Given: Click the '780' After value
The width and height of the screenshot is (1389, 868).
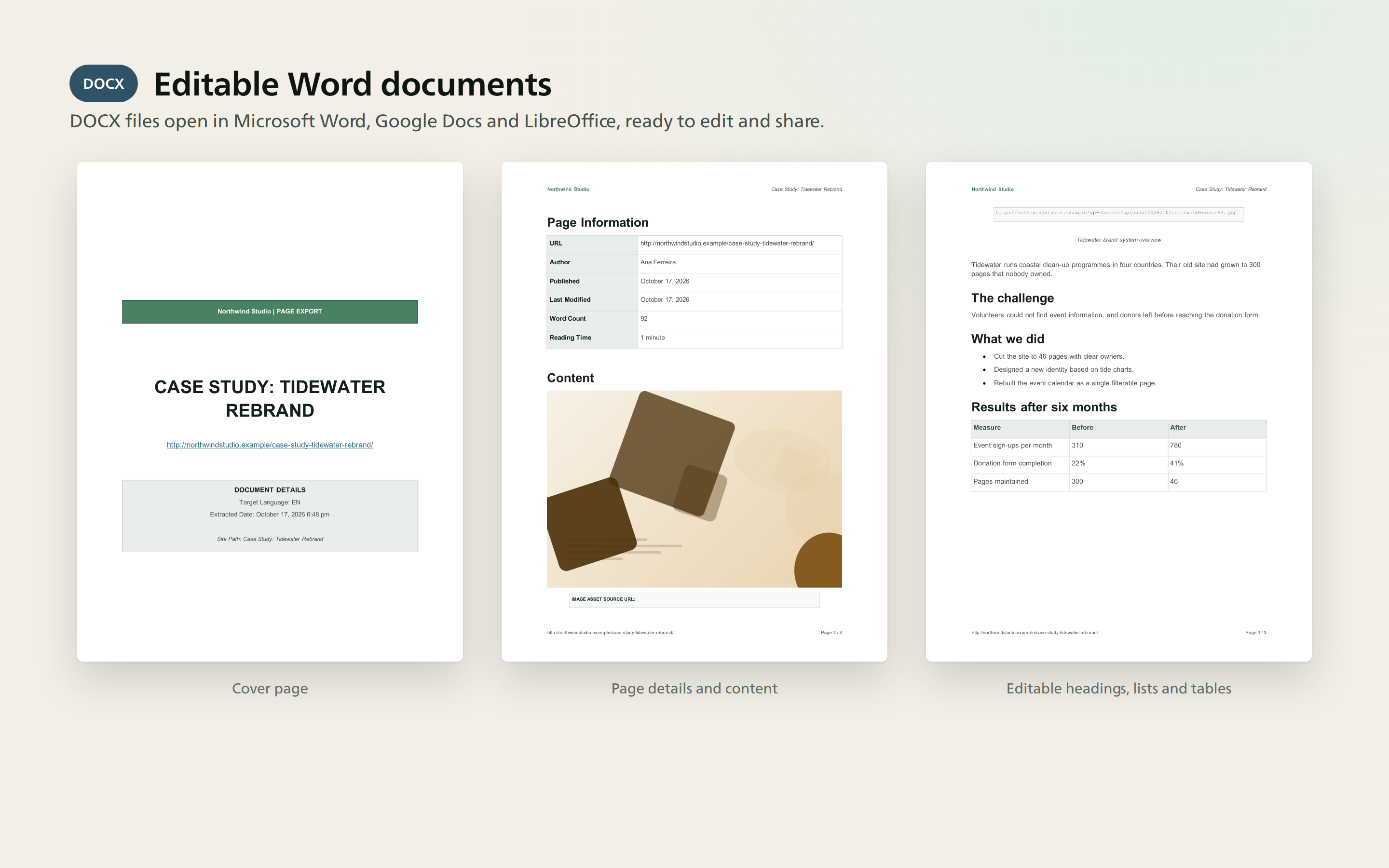Looking at the screenshot, I should coord(1175,446).
